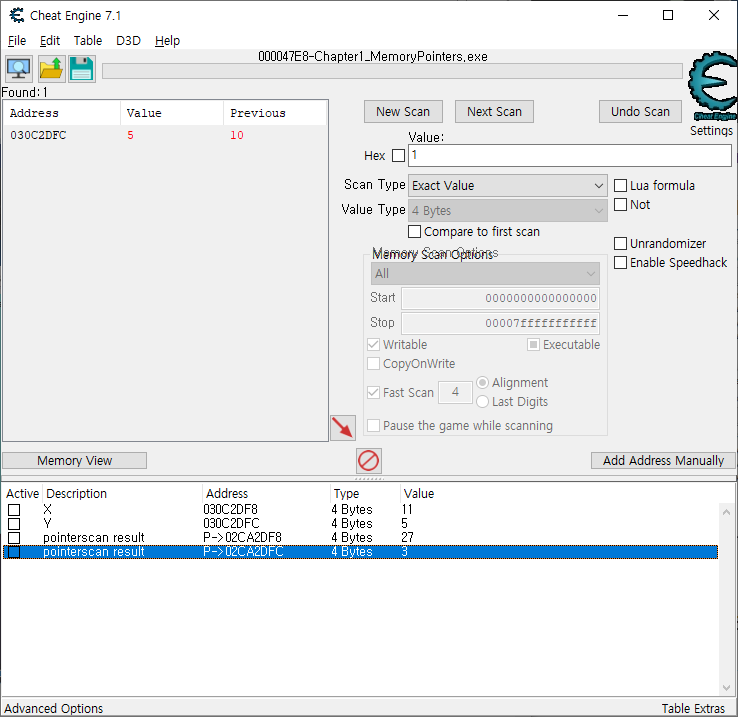738x717 pixels.
Task: Enable the Hex checkbox
Action: click(x=398, y=155)
